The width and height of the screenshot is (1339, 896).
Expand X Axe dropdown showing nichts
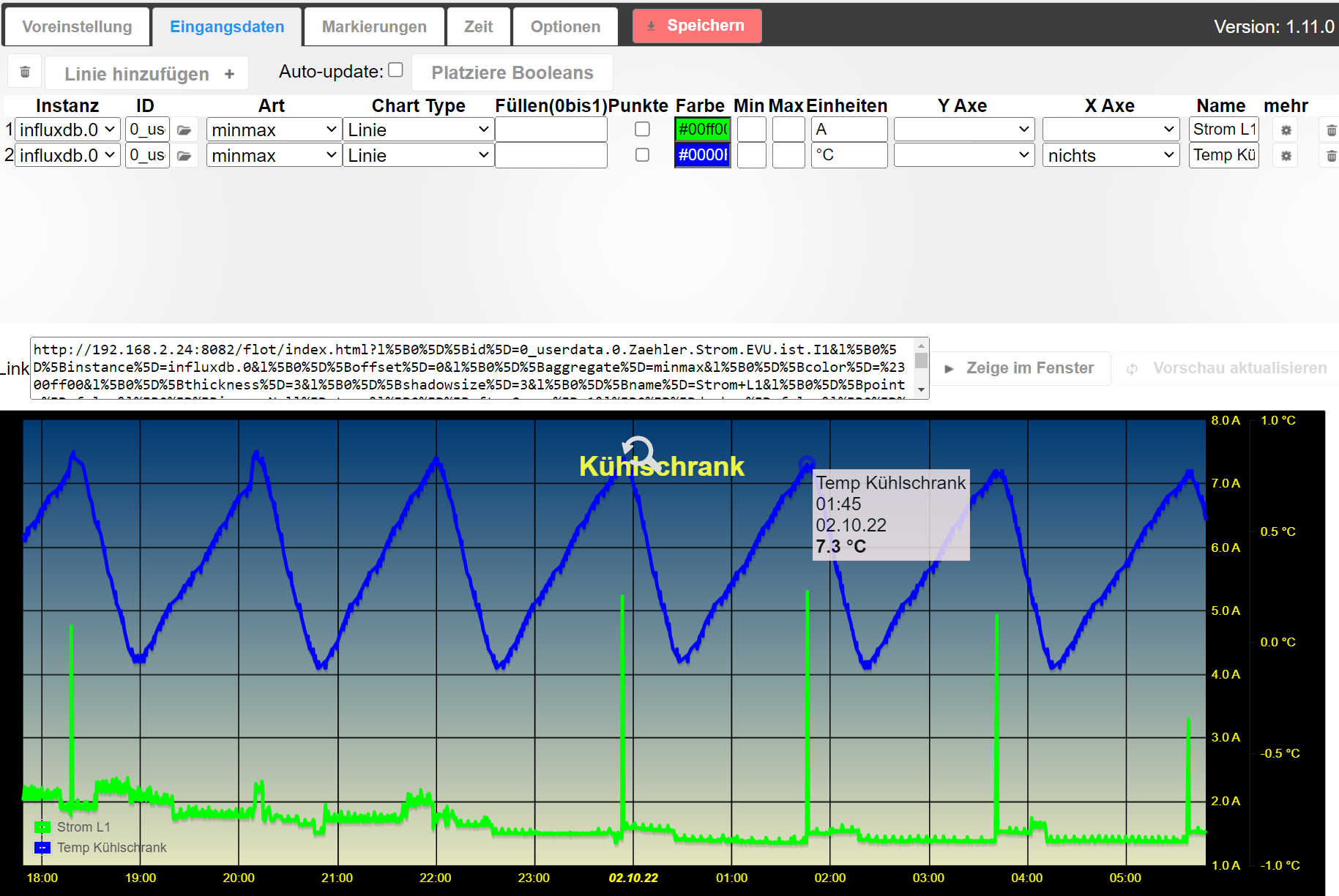click(1110, 155)
